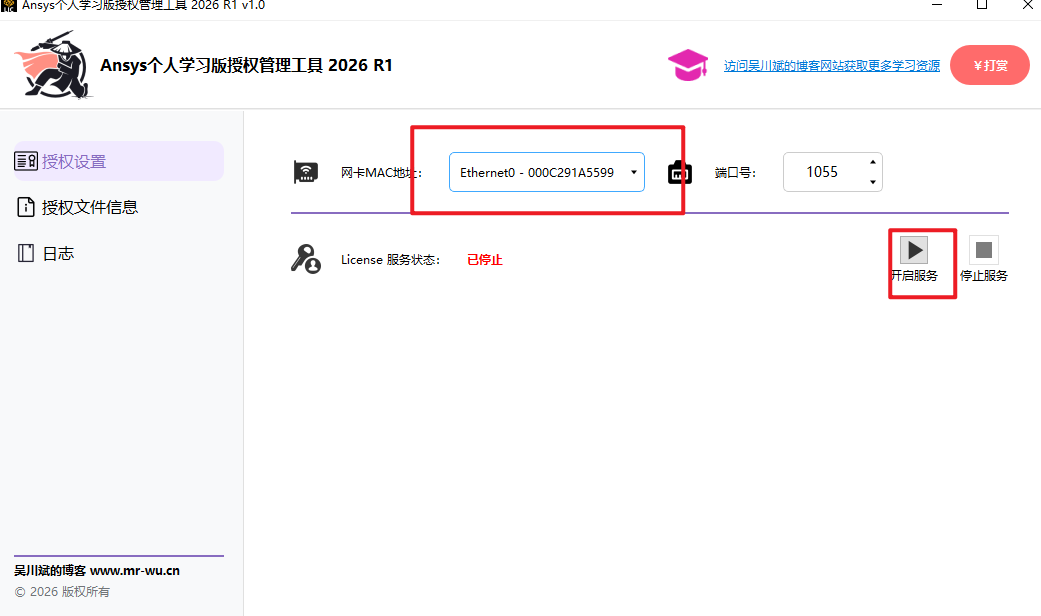Viewport: 1041px width, 616px height.
Task: Click the ¥打赏 donate button
Action: [x=990, y=65]
